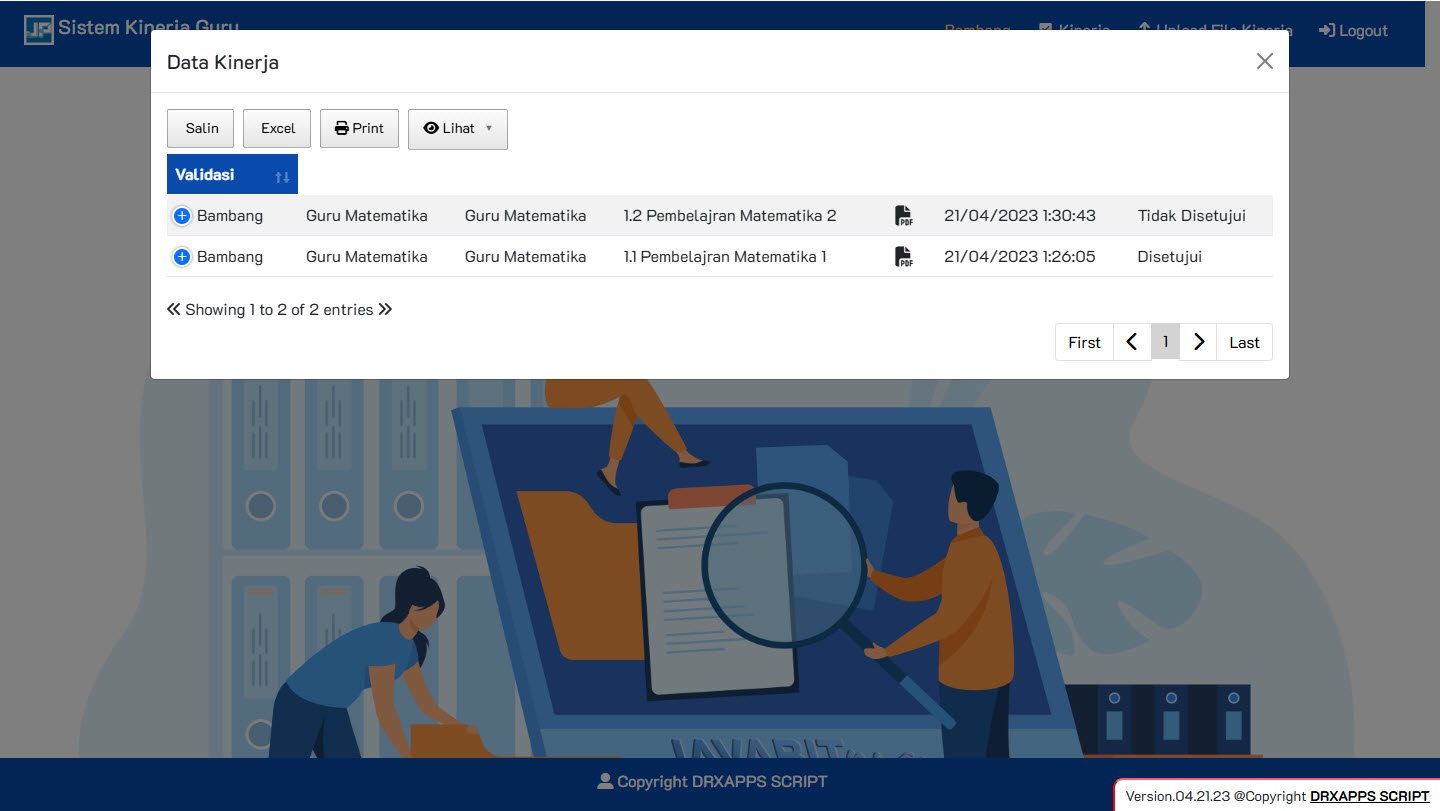Expand row details for Pembelajran Matematika 1
The image size is (1440, 811).
pos(182,257)
